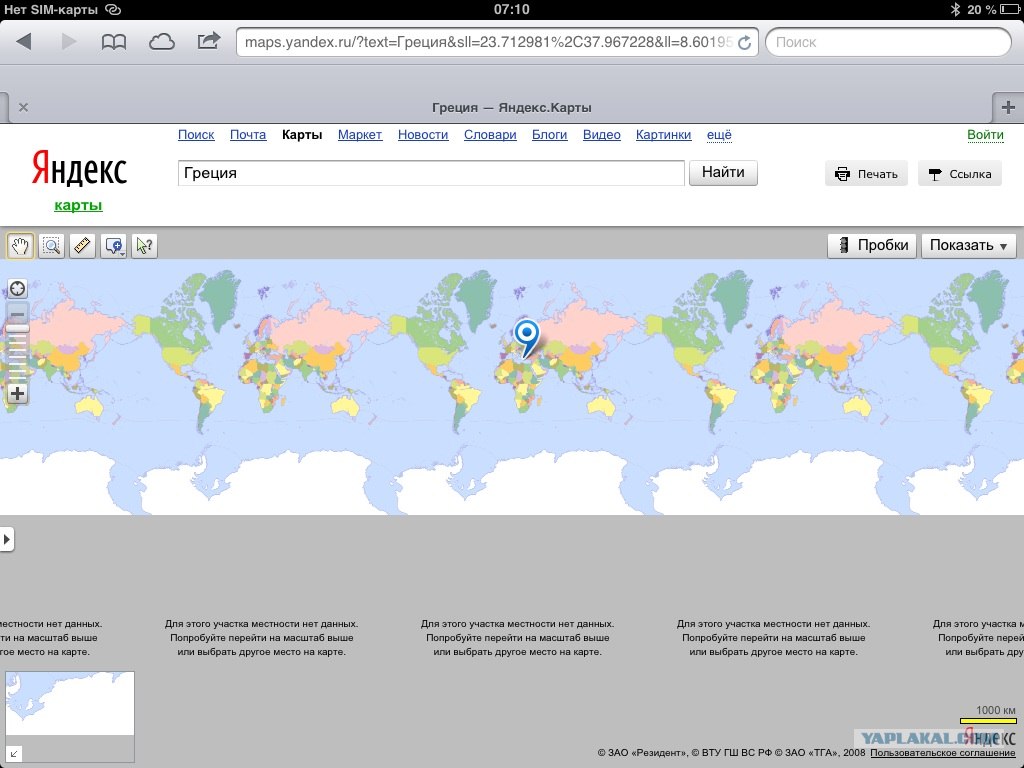Click the locate crosshair button on map
Screen dimensions: 1024x768
pos(17,290)
